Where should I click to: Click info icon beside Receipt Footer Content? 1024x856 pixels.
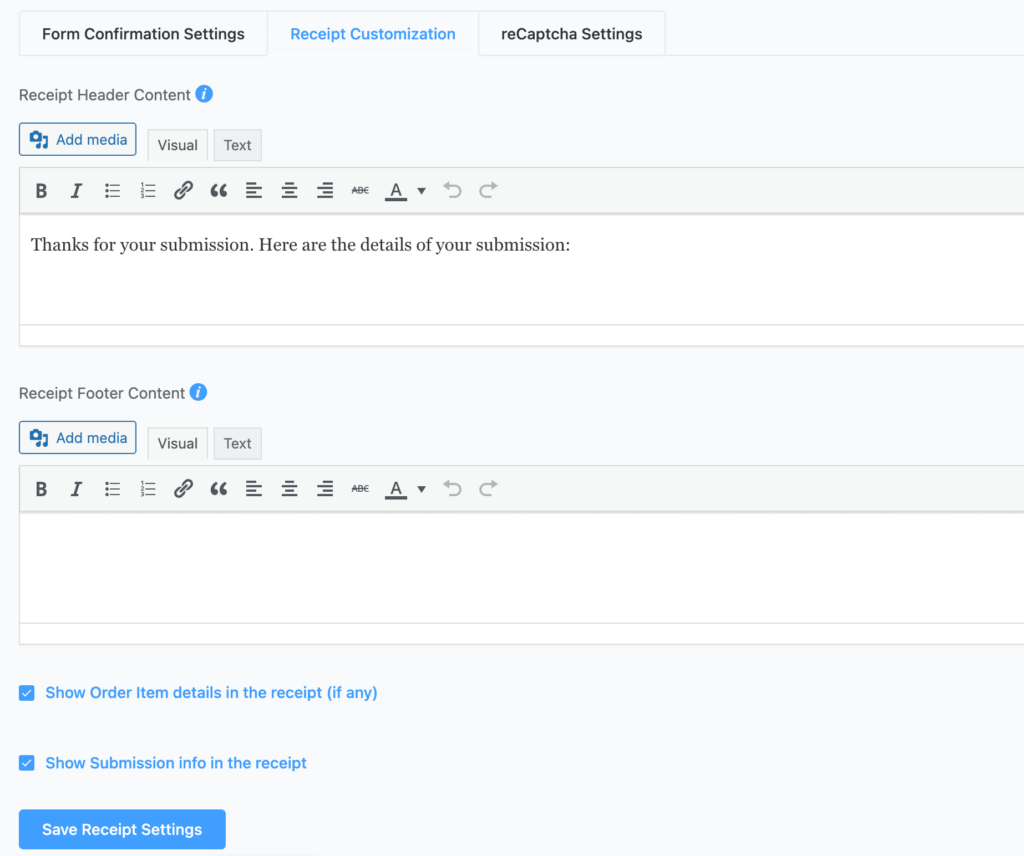click(x=199, y=392)
